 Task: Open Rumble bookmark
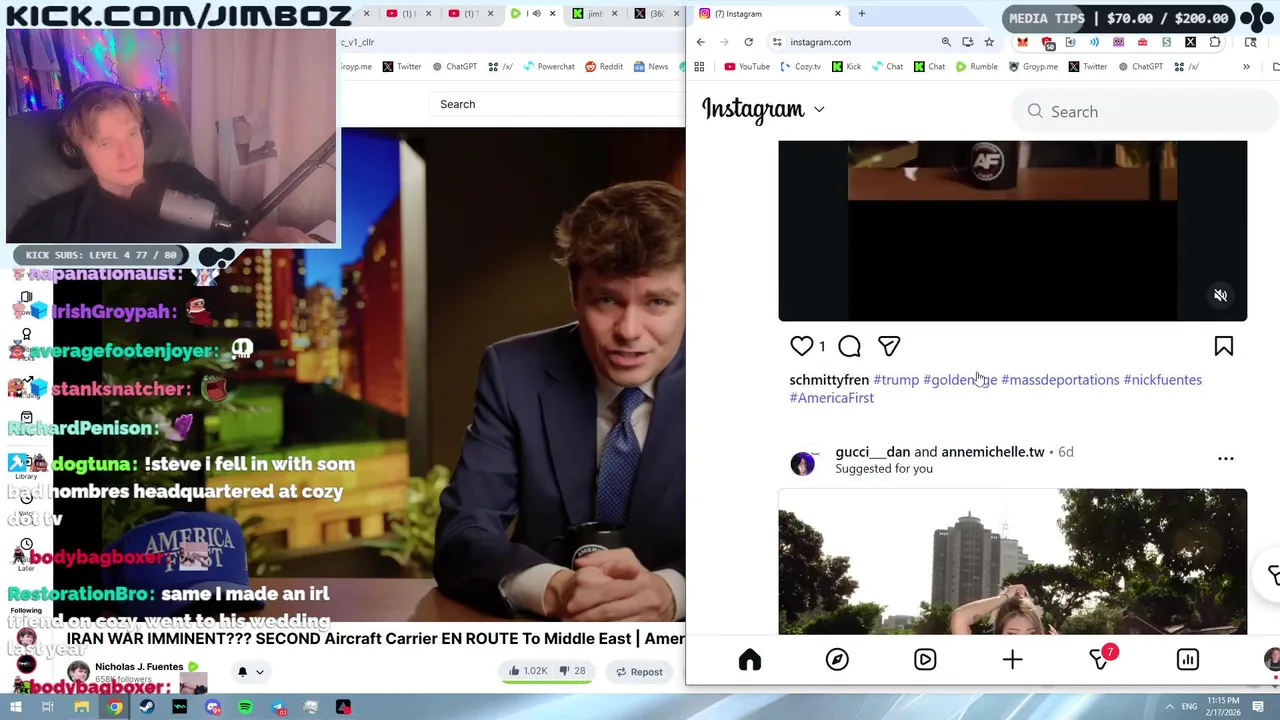(976, 67)
